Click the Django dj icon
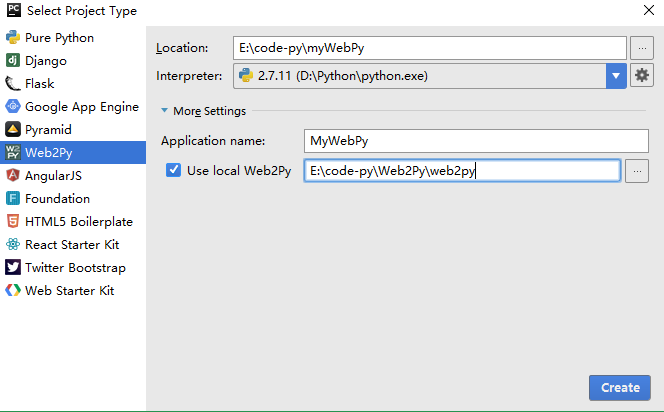 13,61
